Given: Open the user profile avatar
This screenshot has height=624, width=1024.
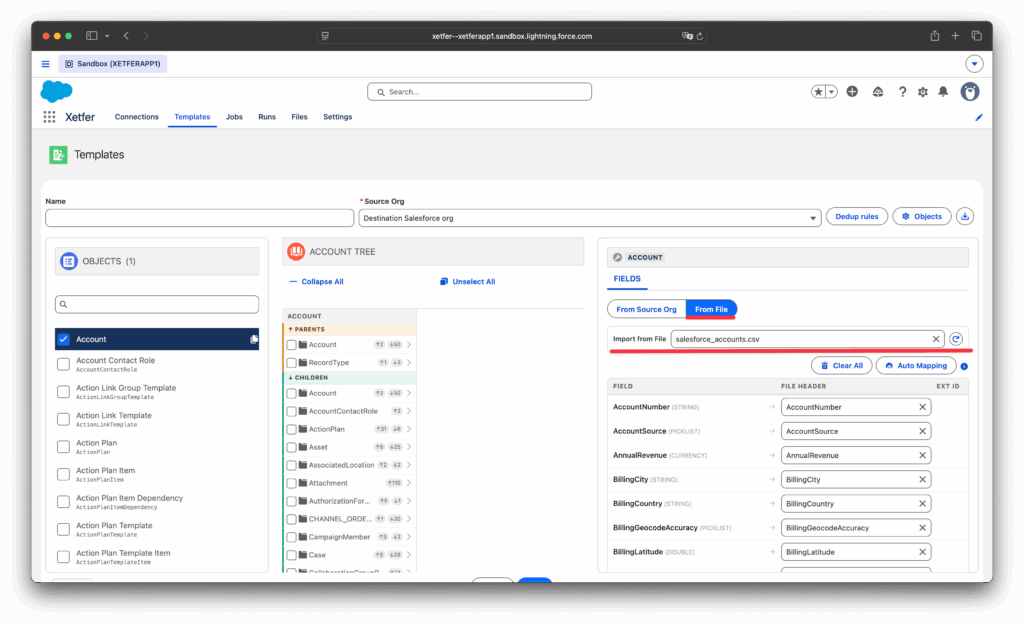Looking at the screenshot, I should pos(970,92).
